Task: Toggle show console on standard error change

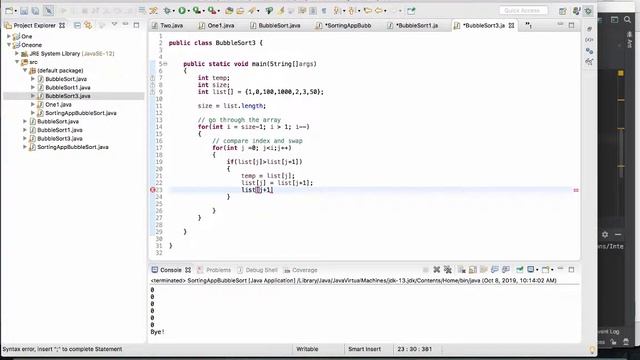Action: click(x=506, y=269)
